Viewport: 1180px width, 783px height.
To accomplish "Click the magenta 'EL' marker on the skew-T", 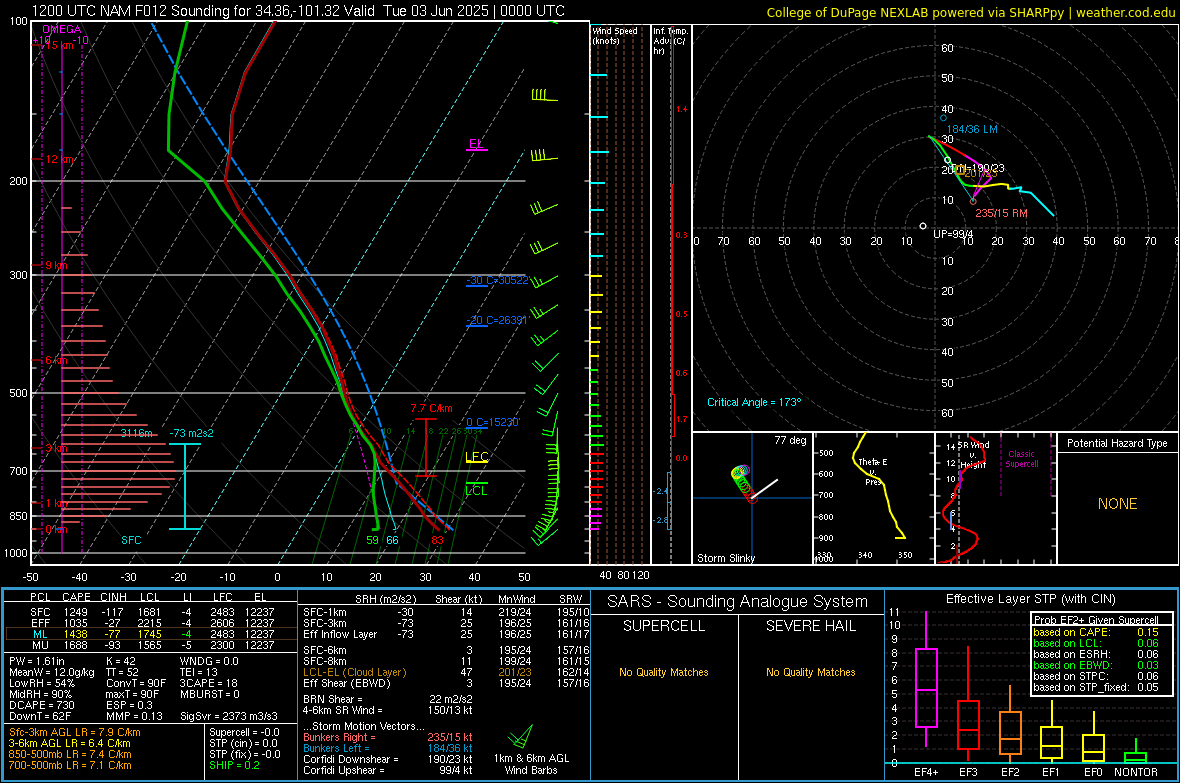I will [476, 143].
